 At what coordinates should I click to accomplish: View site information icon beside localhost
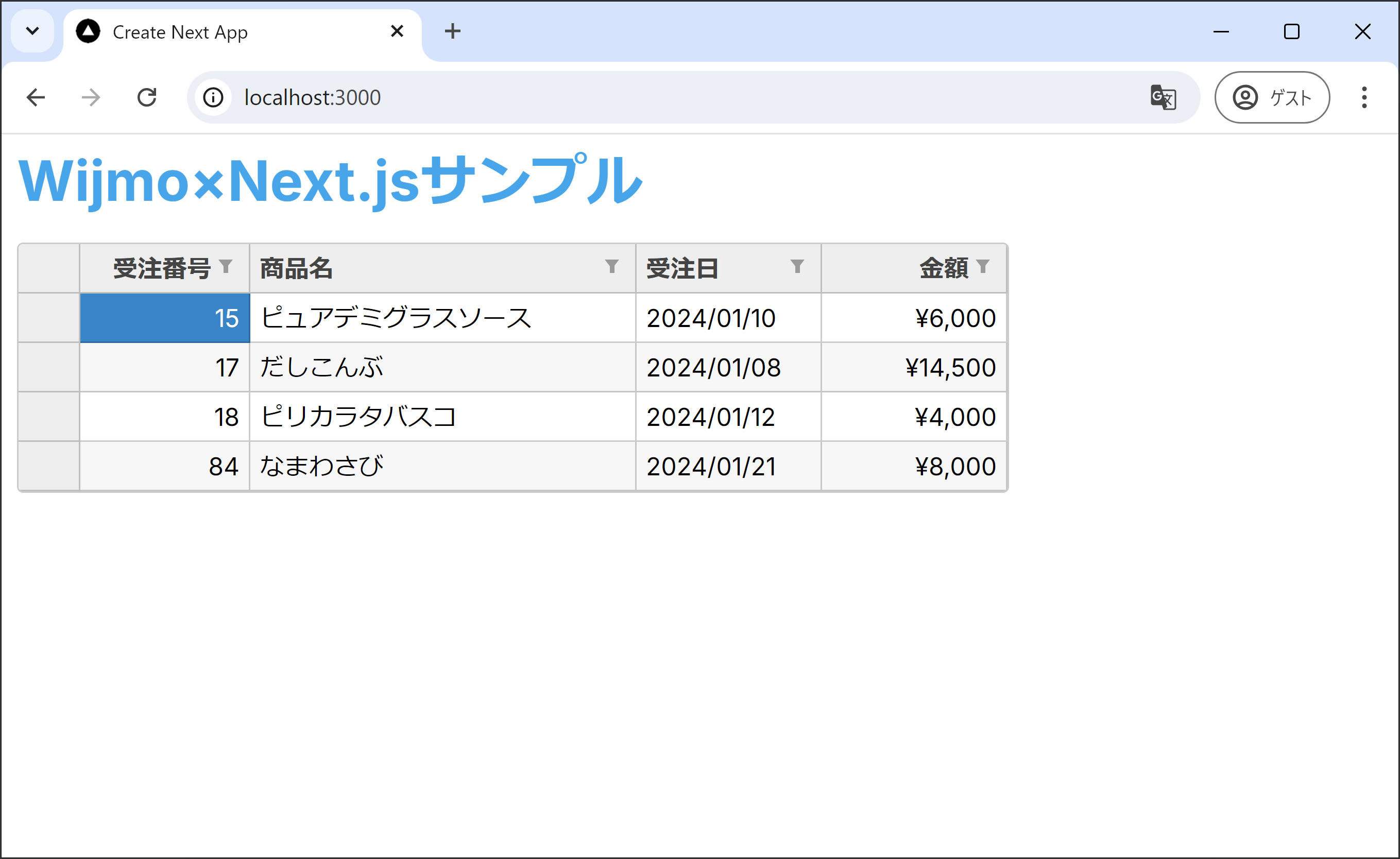(213, 97)
